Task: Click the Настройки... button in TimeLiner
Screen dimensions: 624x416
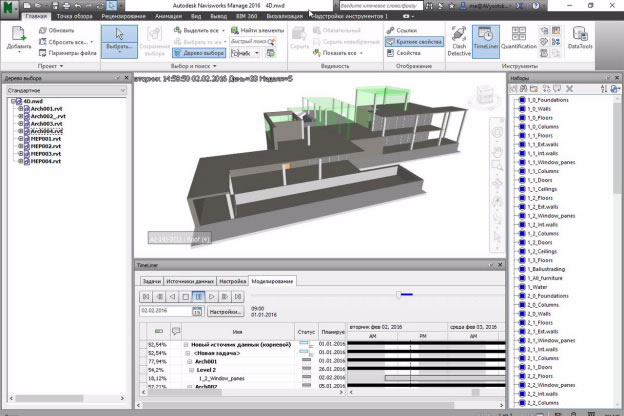Action: [226, 312]
